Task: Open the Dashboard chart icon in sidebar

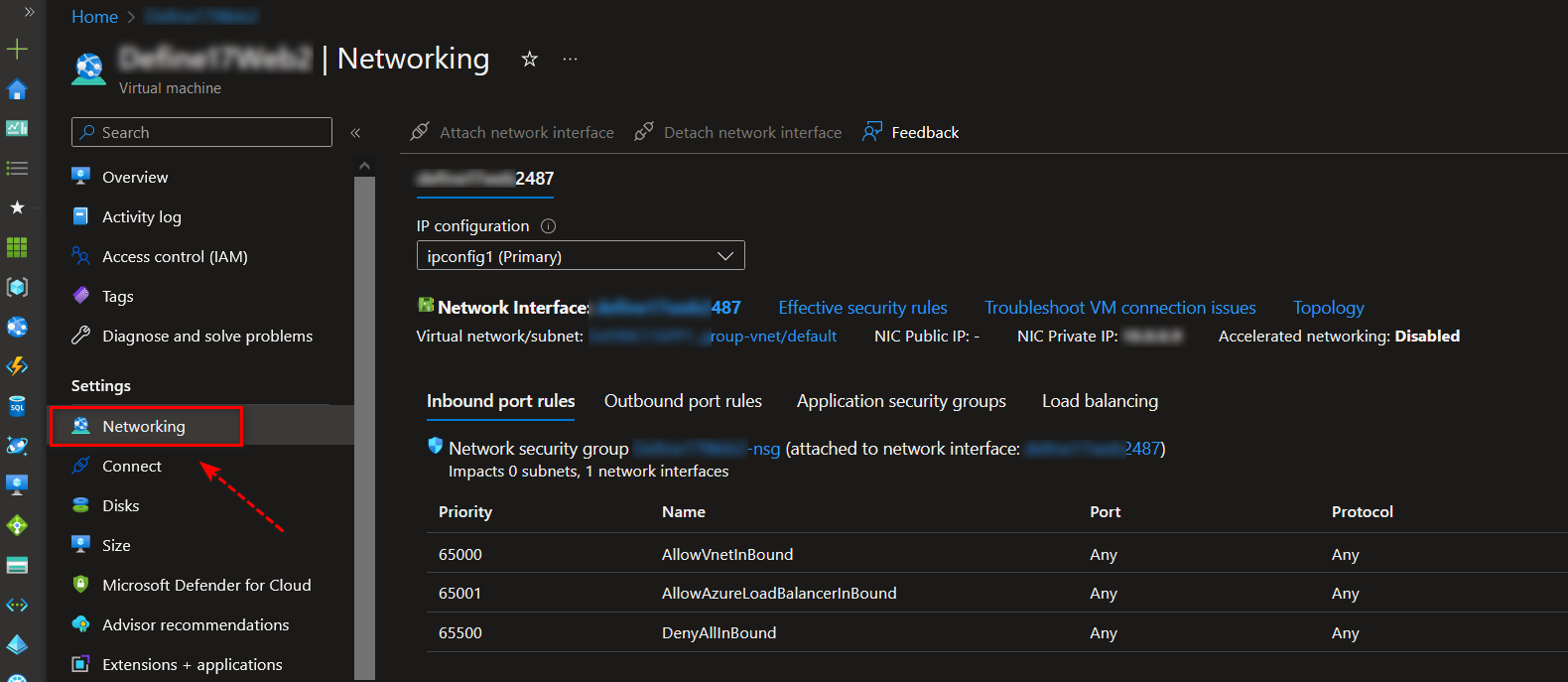Action: [17, 128]
